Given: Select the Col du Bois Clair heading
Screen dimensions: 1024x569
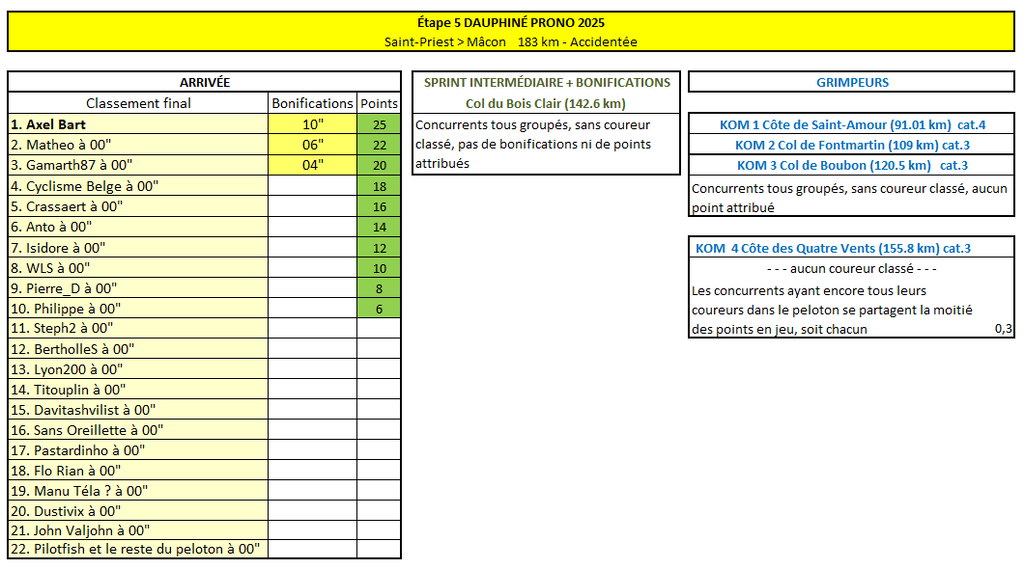Looking at the screenshot, I should (x=546, y=103).
